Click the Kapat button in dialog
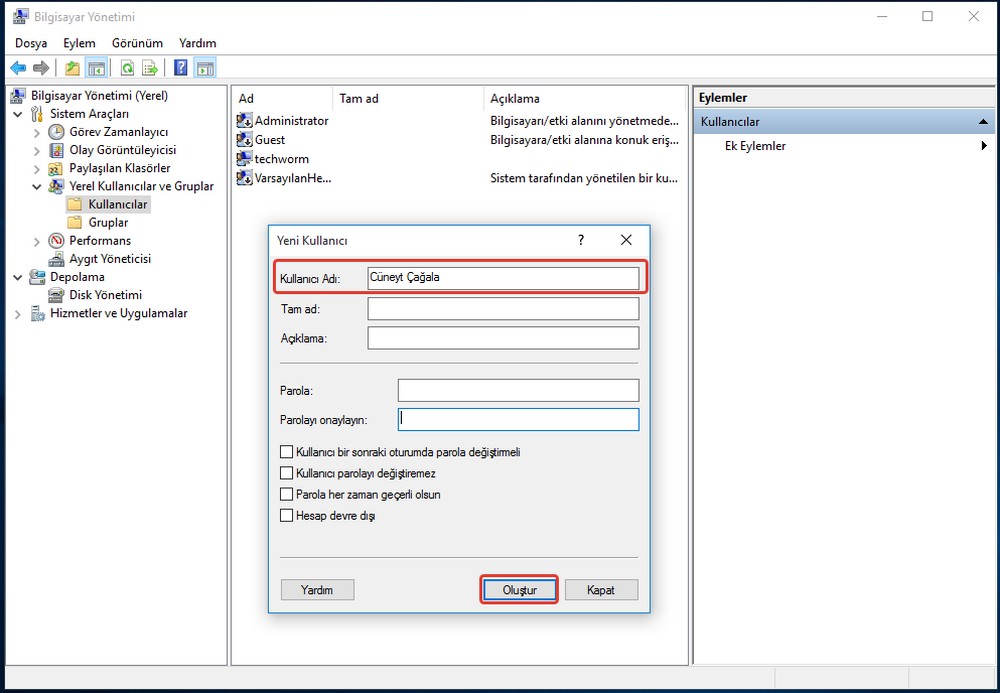 point(601,590)
